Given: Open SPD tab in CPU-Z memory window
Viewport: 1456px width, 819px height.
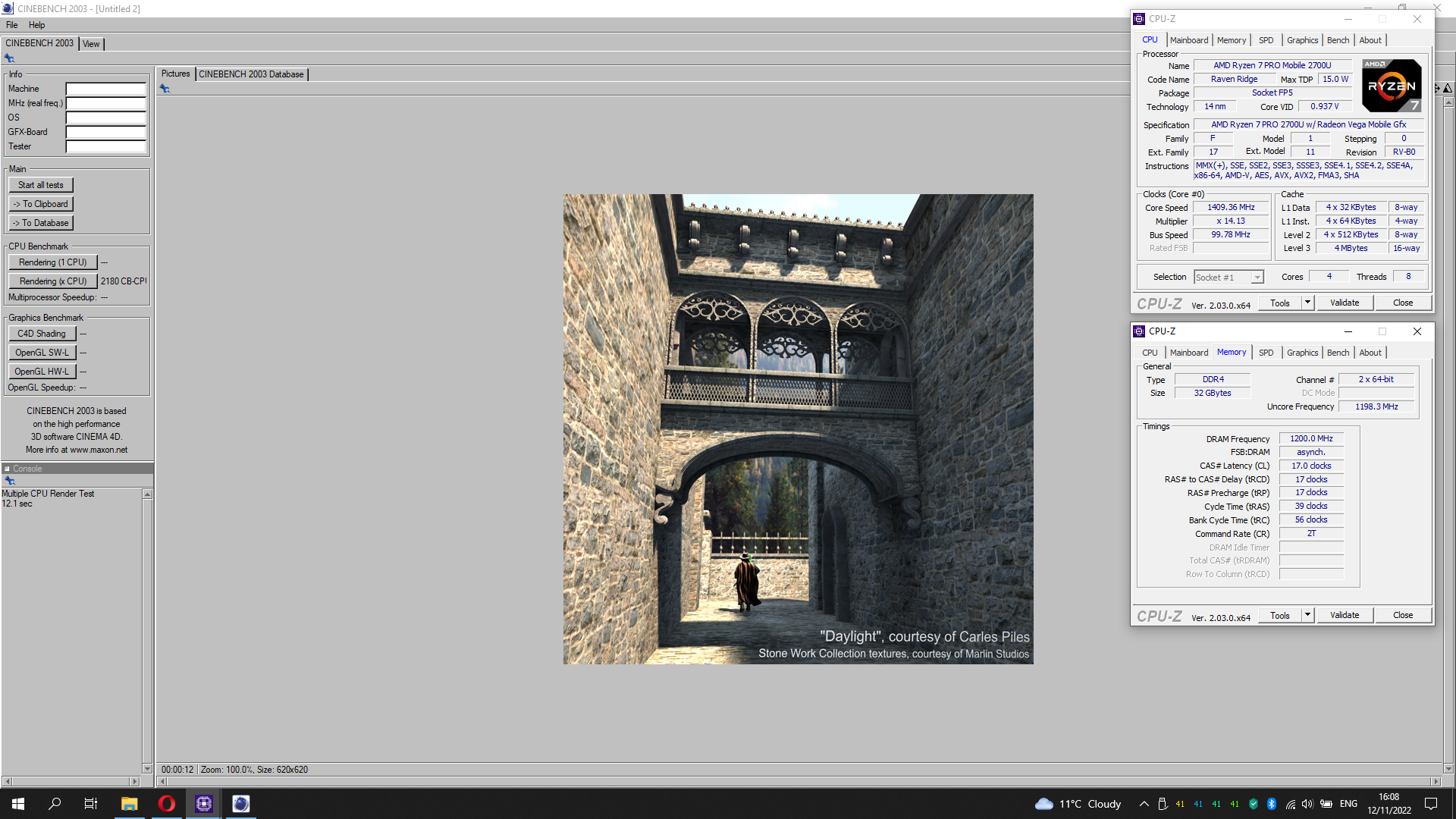Looking at the screenshot, I should (1266, 353).
